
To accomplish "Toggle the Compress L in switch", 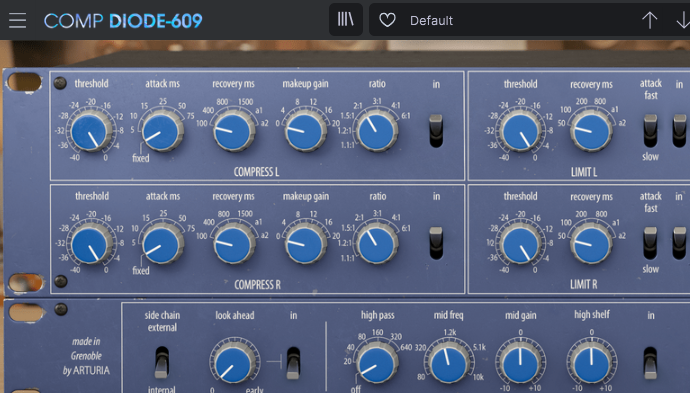I will (436, 131).
